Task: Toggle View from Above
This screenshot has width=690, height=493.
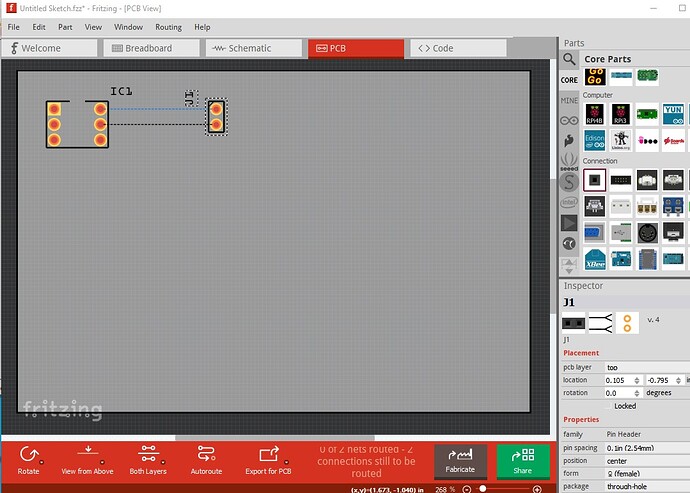Action: tap(87, 460)
